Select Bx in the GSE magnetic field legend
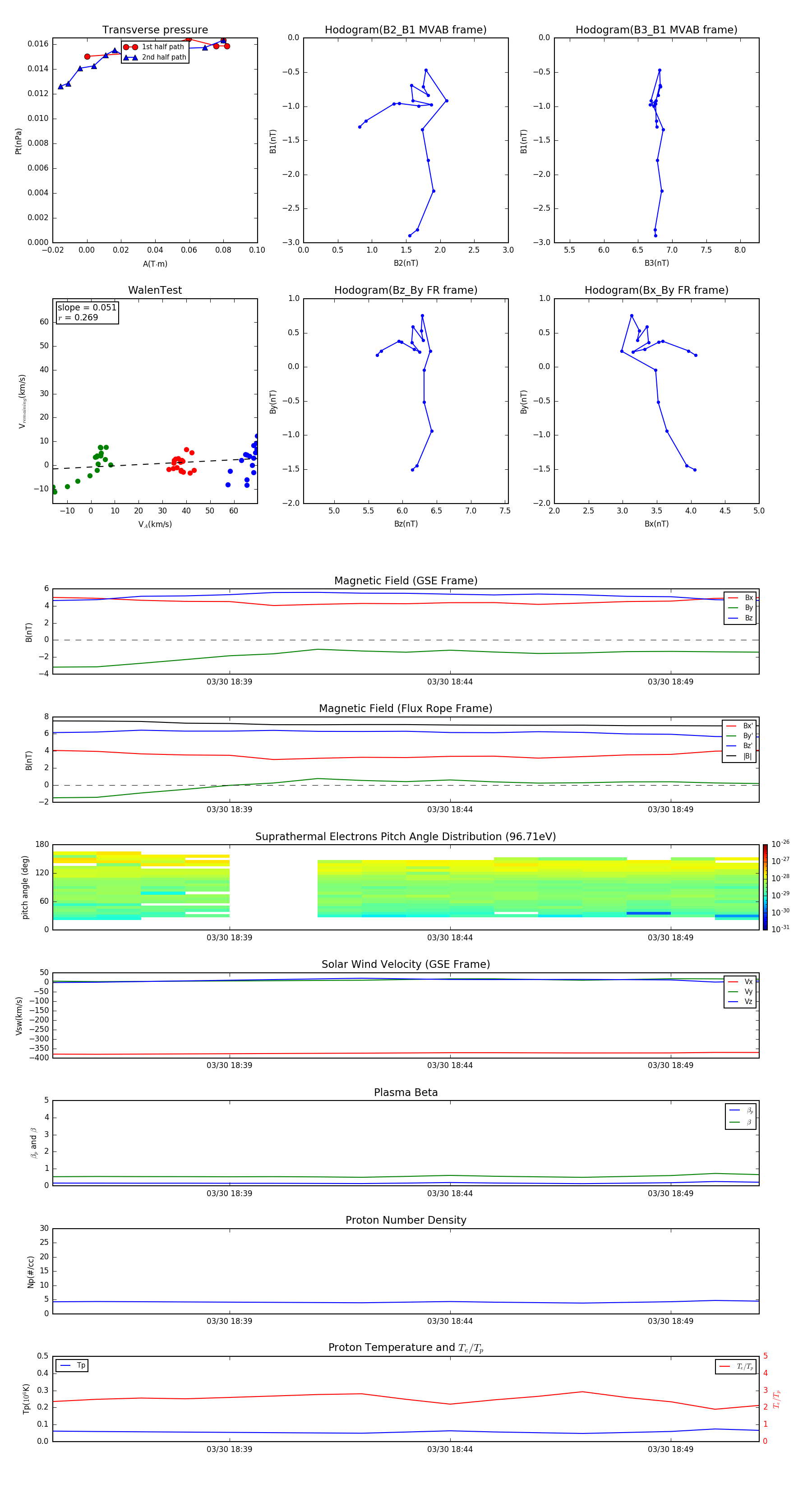Image resolution: width=812 pixels, height=1489 pixels. pos(740,598)
